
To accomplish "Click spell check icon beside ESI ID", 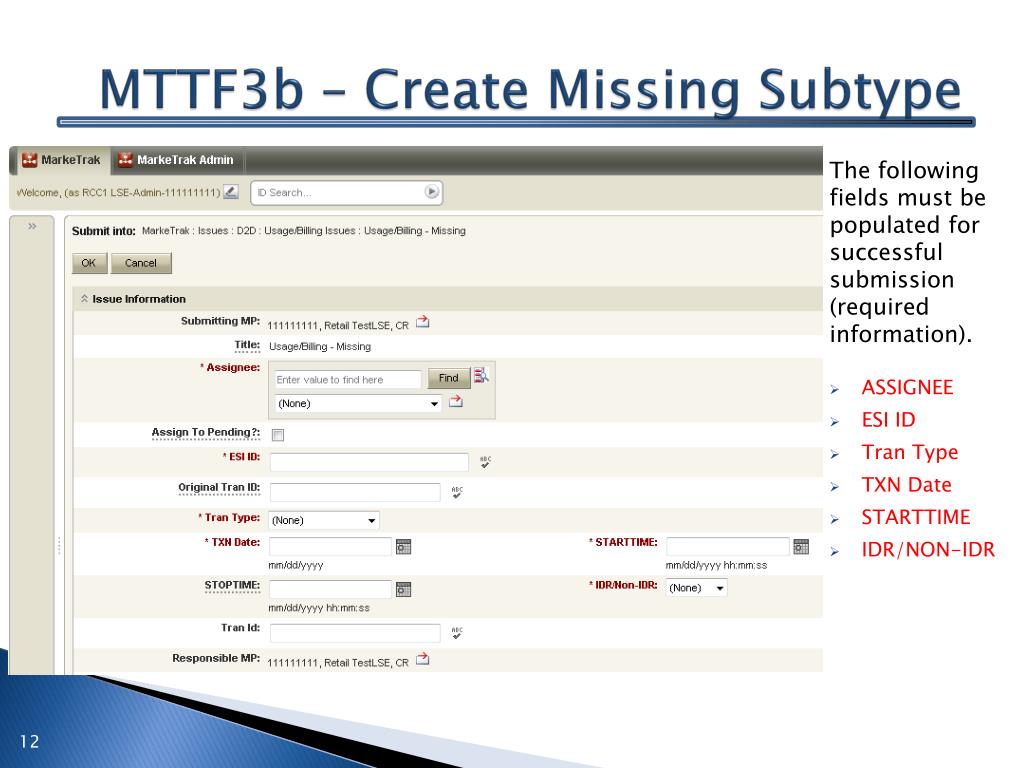I will (x=485, y=462).
